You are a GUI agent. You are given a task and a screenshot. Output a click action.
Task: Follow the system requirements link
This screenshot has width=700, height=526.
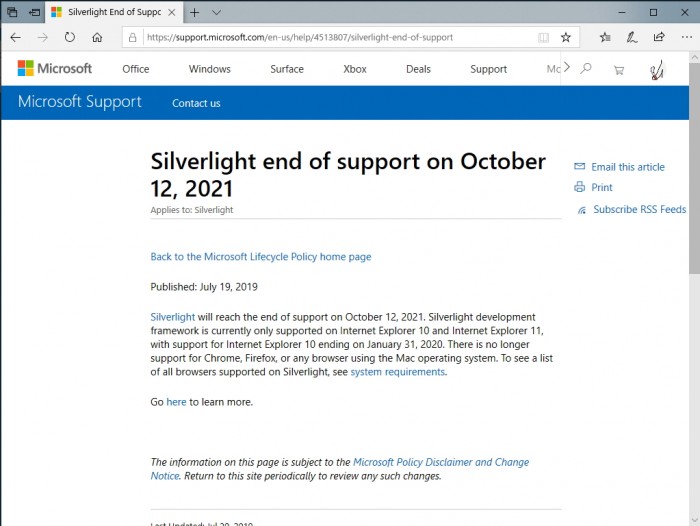pyautogui.click(x=397, y=372)
